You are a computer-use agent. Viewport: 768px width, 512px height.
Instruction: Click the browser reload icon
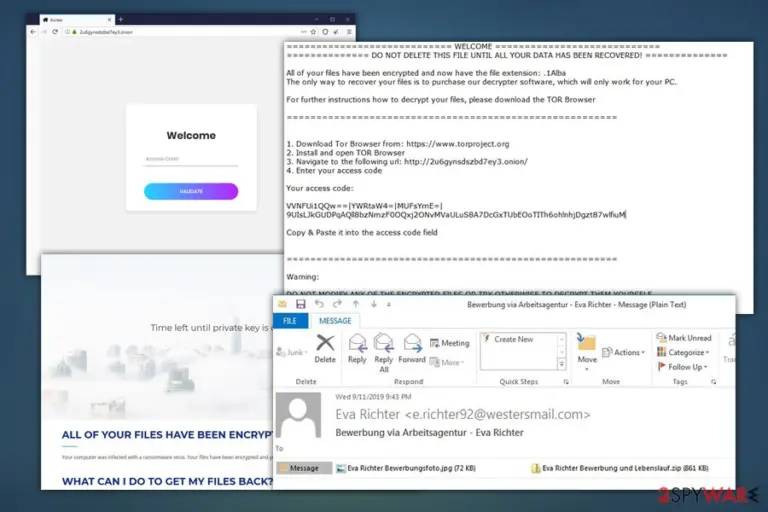55,32
